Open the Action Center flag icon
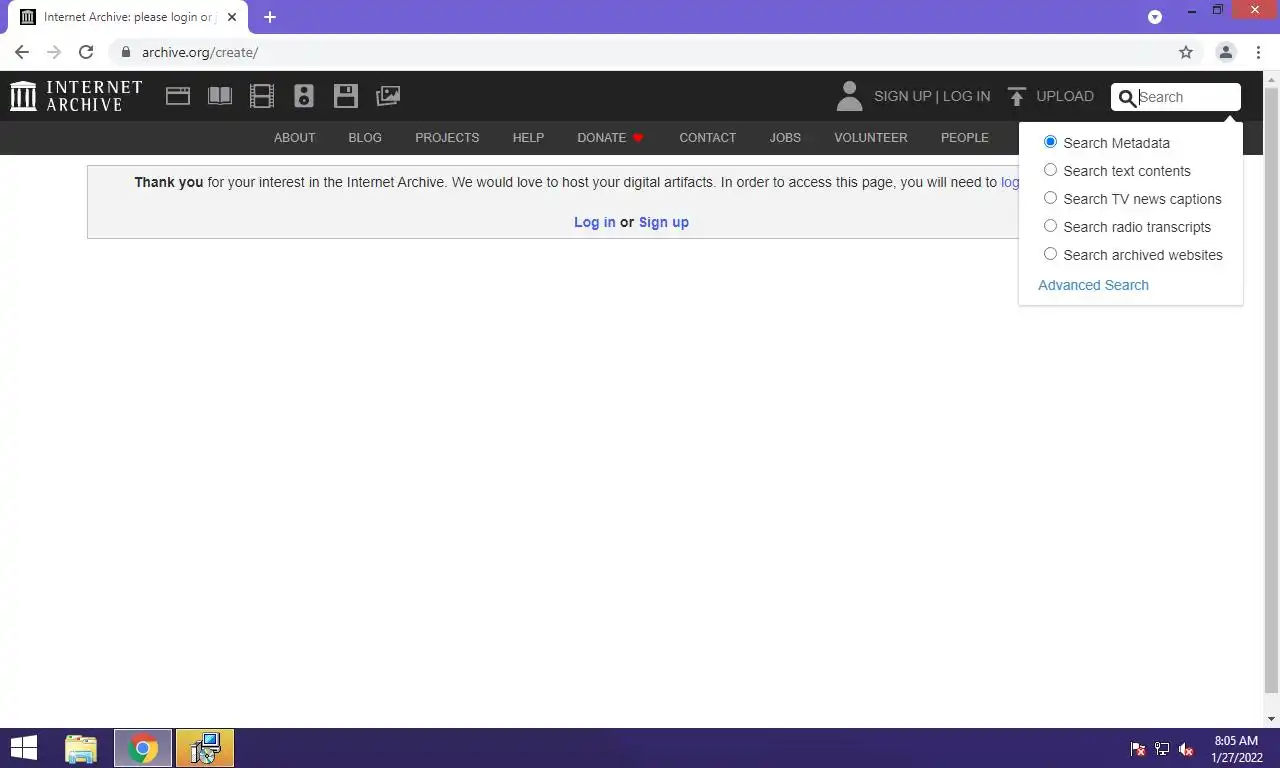Image resolution: width=1280 pixels, height=768 pixels. pos(1138,749)
